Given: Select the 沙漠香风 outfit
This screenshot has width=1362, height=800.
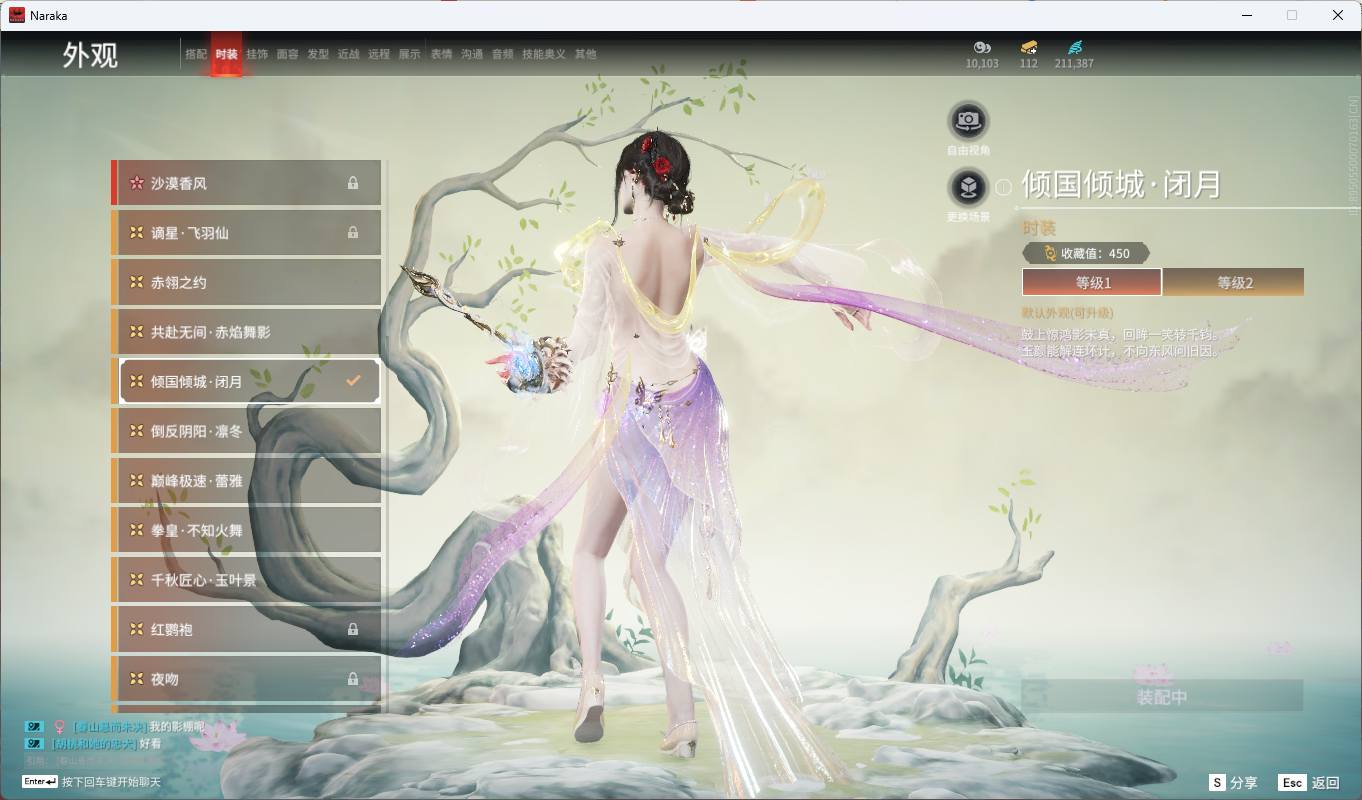Looking at the screenshot, I should [246, 183].
